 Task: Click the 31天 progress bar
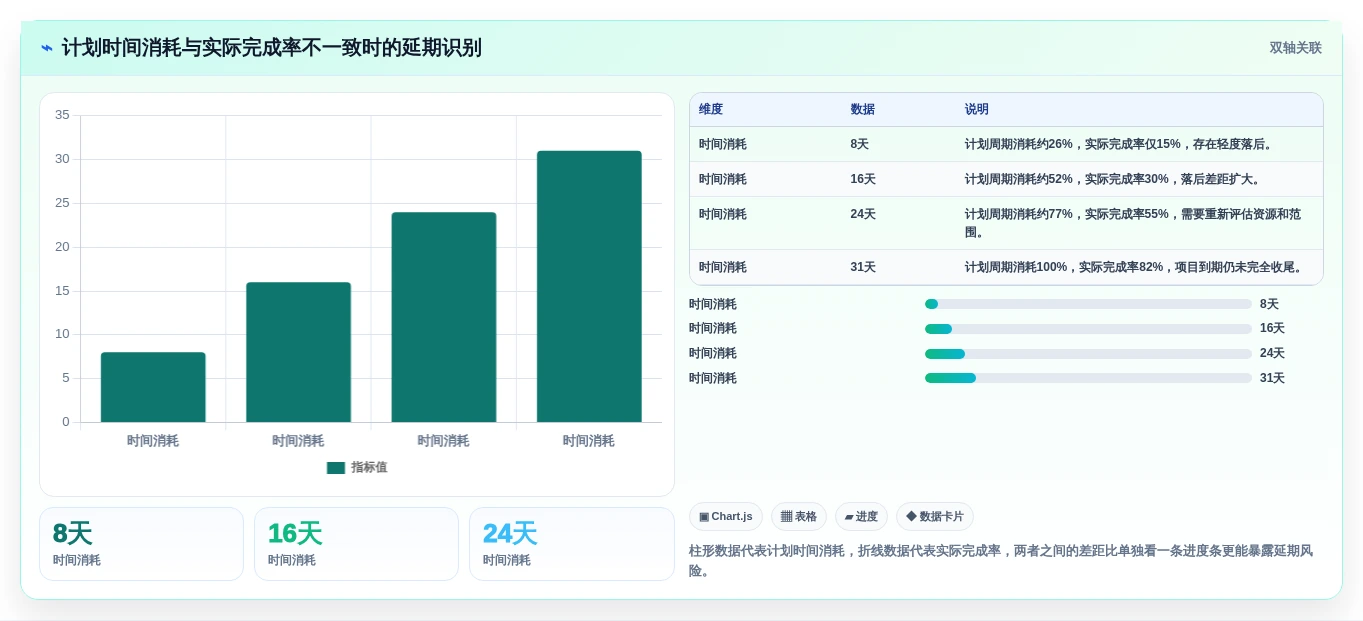[x=1088, y=378]
